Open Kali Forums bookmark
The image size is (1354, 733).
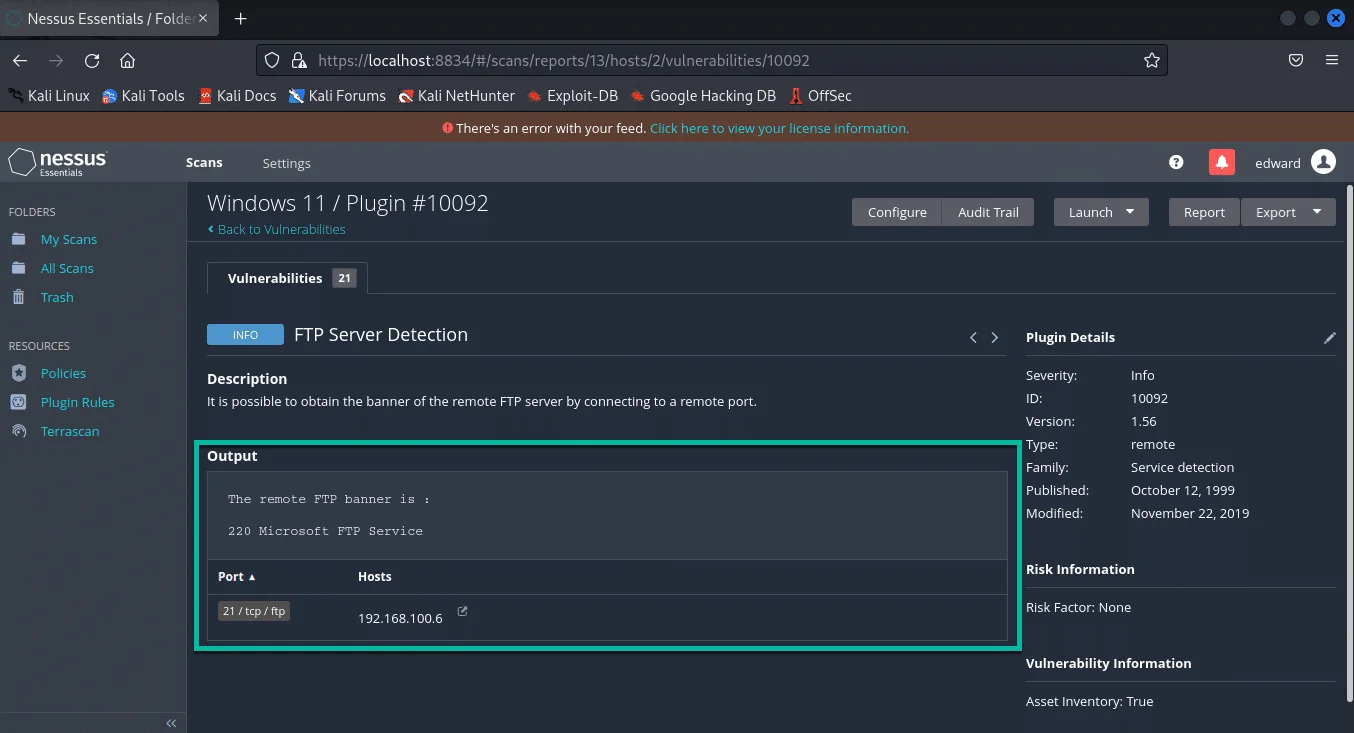337,96
